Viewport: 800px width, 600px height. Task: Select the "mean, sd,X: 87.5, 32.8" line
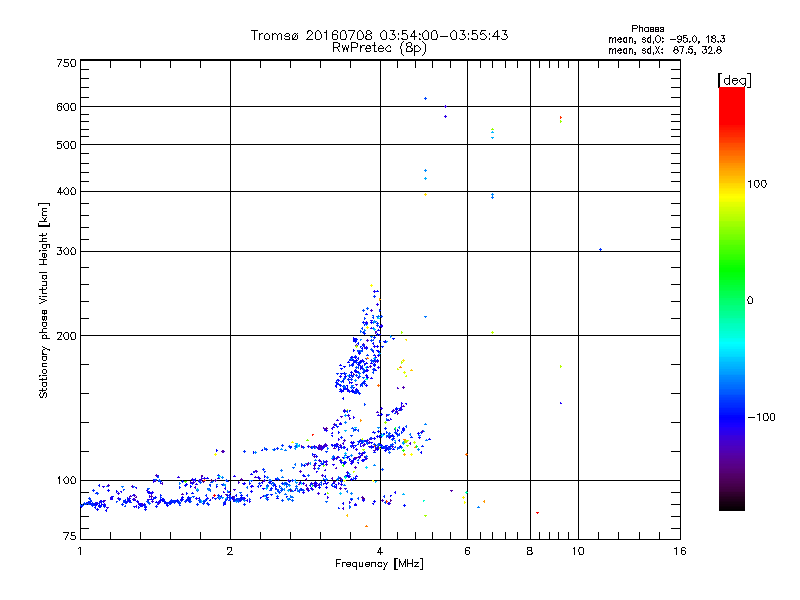pyautogui.click(x=665, y=51)
